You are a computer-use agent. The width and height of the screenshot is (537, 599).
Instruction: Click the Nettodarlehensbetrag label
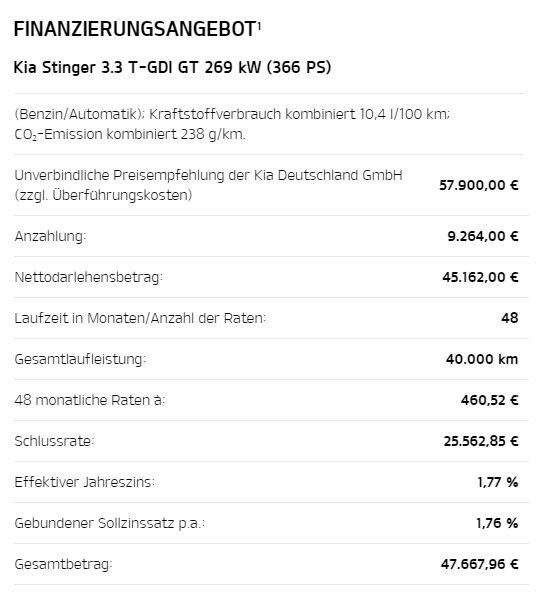(x=89, y=277)
